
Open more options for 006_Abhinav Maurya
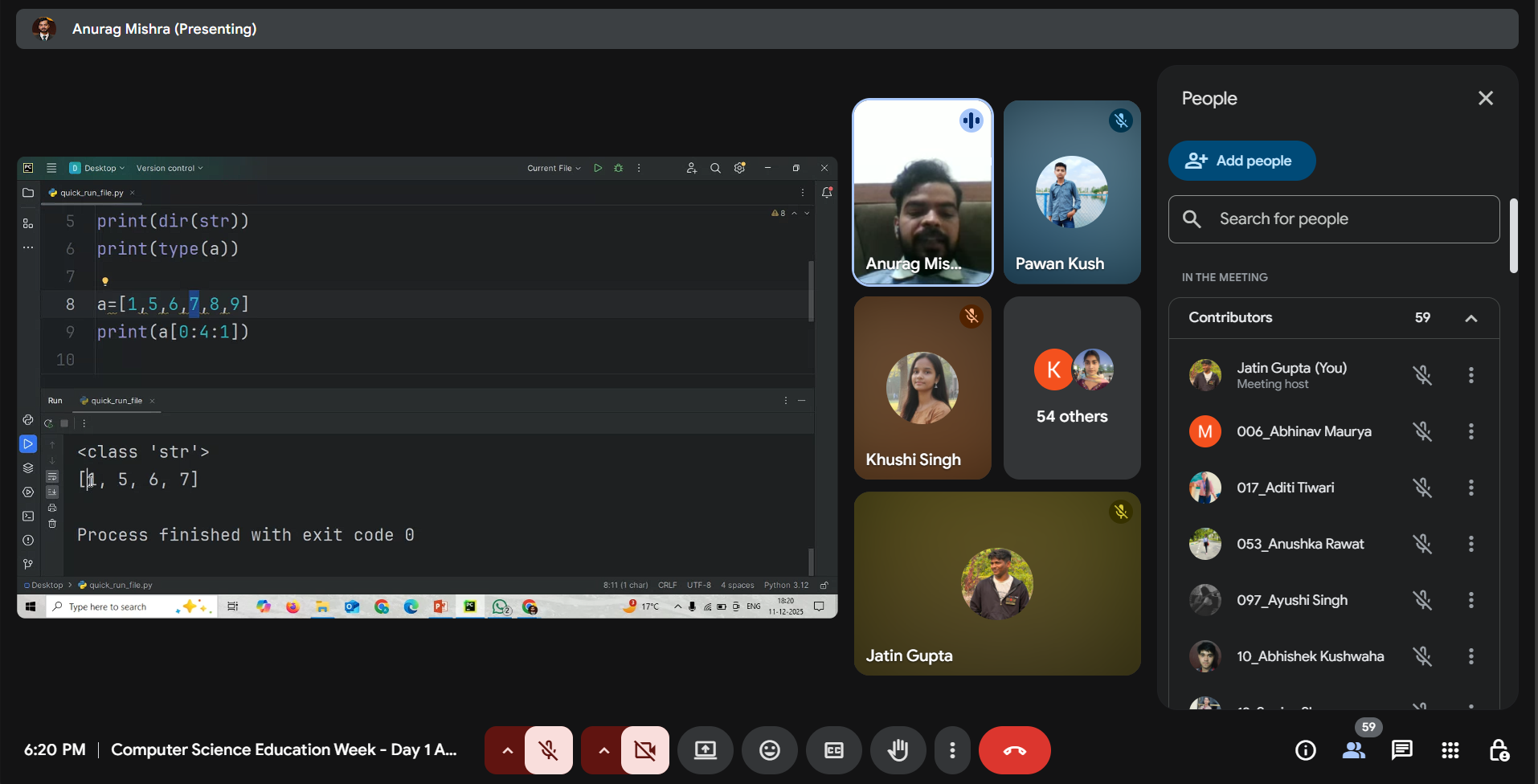1471,431
